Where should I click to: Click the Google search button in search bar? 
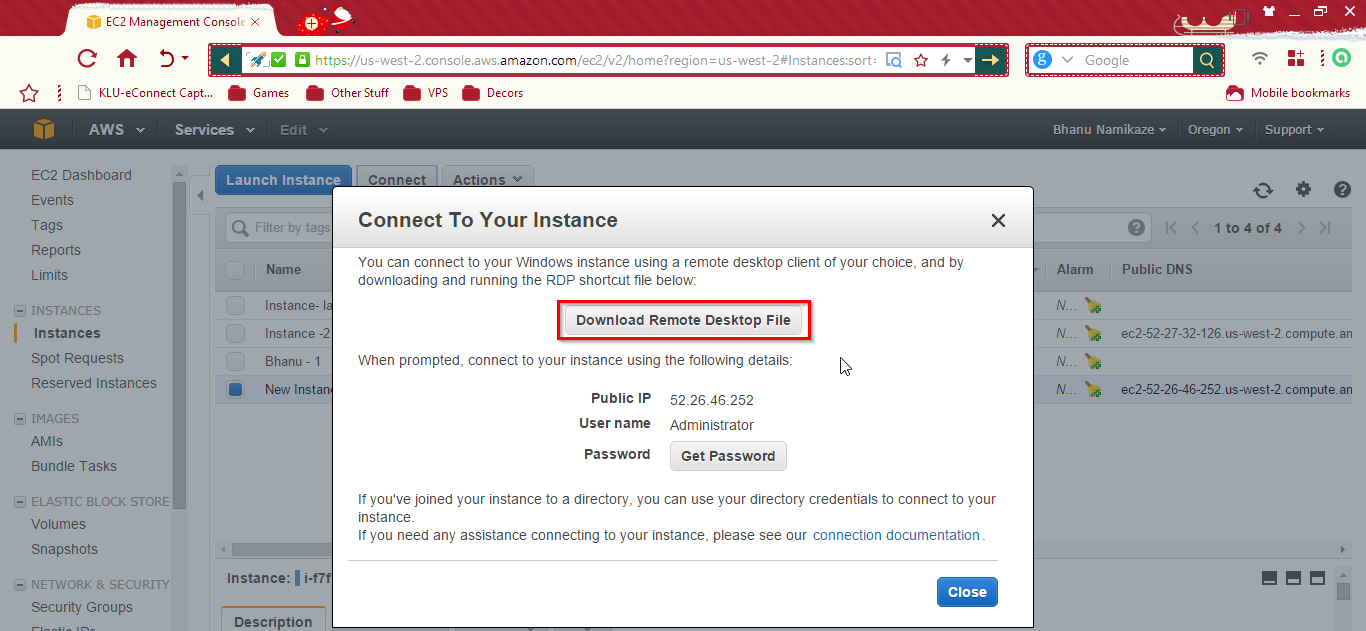click(x=1206, y=59)
